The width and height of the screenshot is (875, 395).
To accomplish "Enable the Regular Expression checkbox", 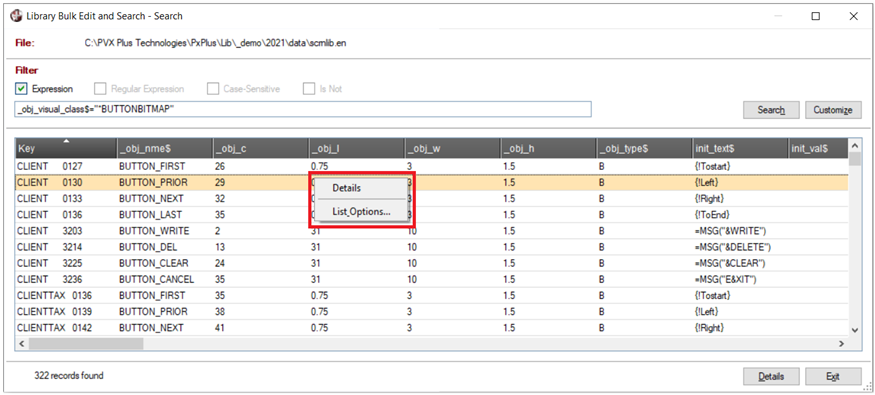I will coord(100,89).
